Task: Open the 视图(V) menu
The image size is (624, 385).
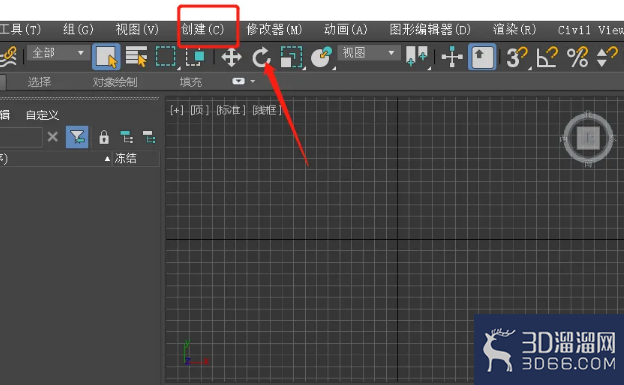Action: tap(137, 30)
